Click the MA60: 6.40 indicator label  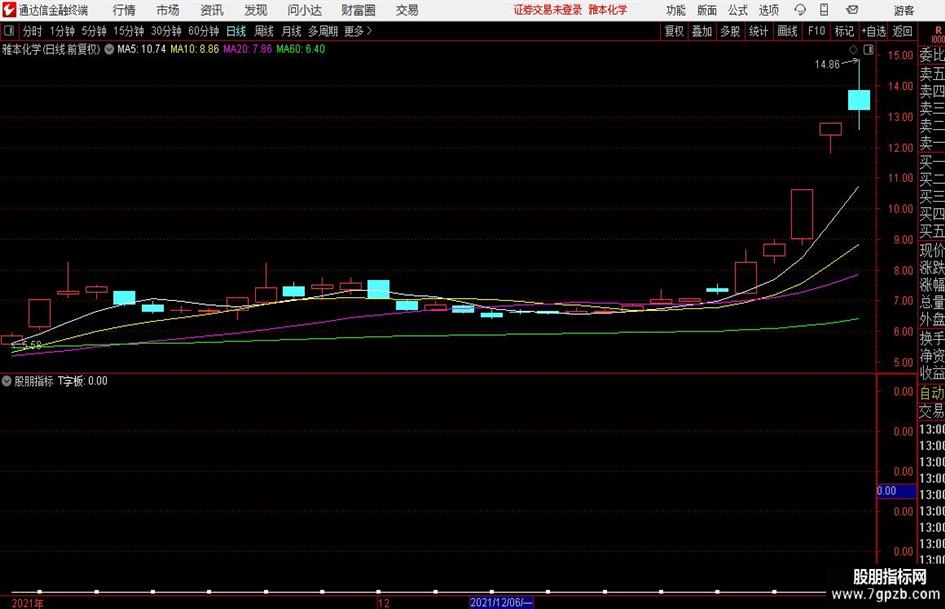[301, 49]
